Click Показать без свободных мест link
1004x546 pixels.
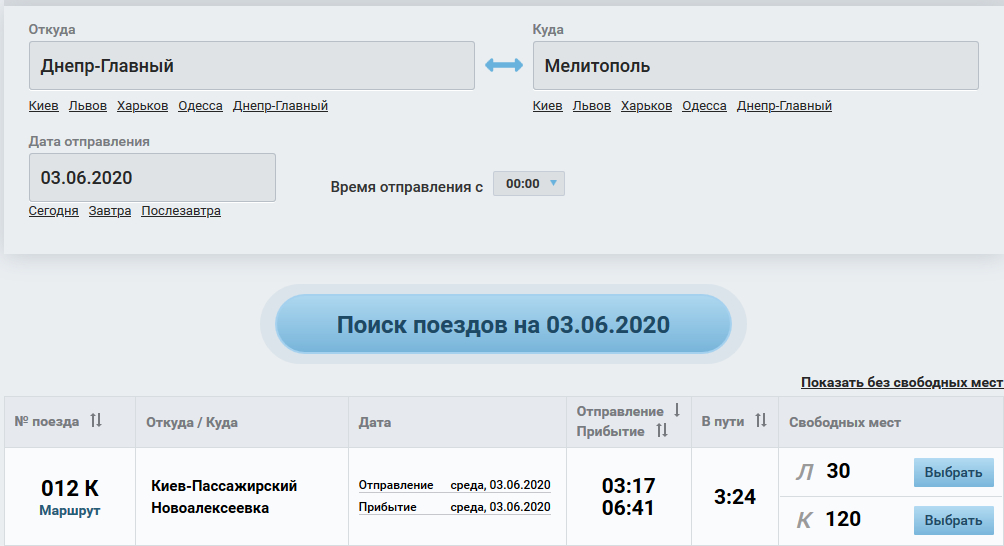pyautogui.click(x=902, y=382)
